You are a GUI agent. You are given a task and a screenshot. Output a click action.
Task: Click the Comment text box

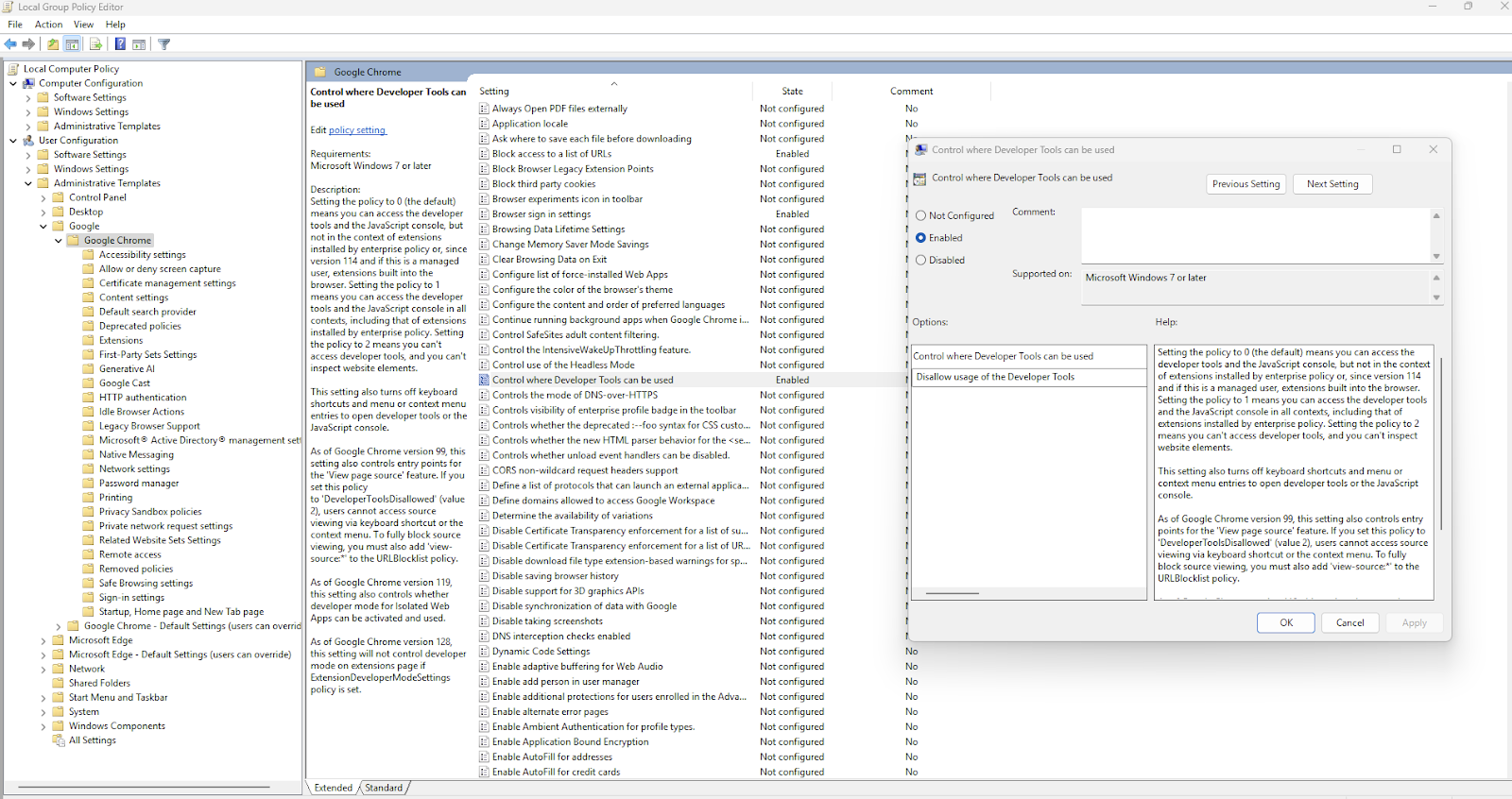point(1256,235)
